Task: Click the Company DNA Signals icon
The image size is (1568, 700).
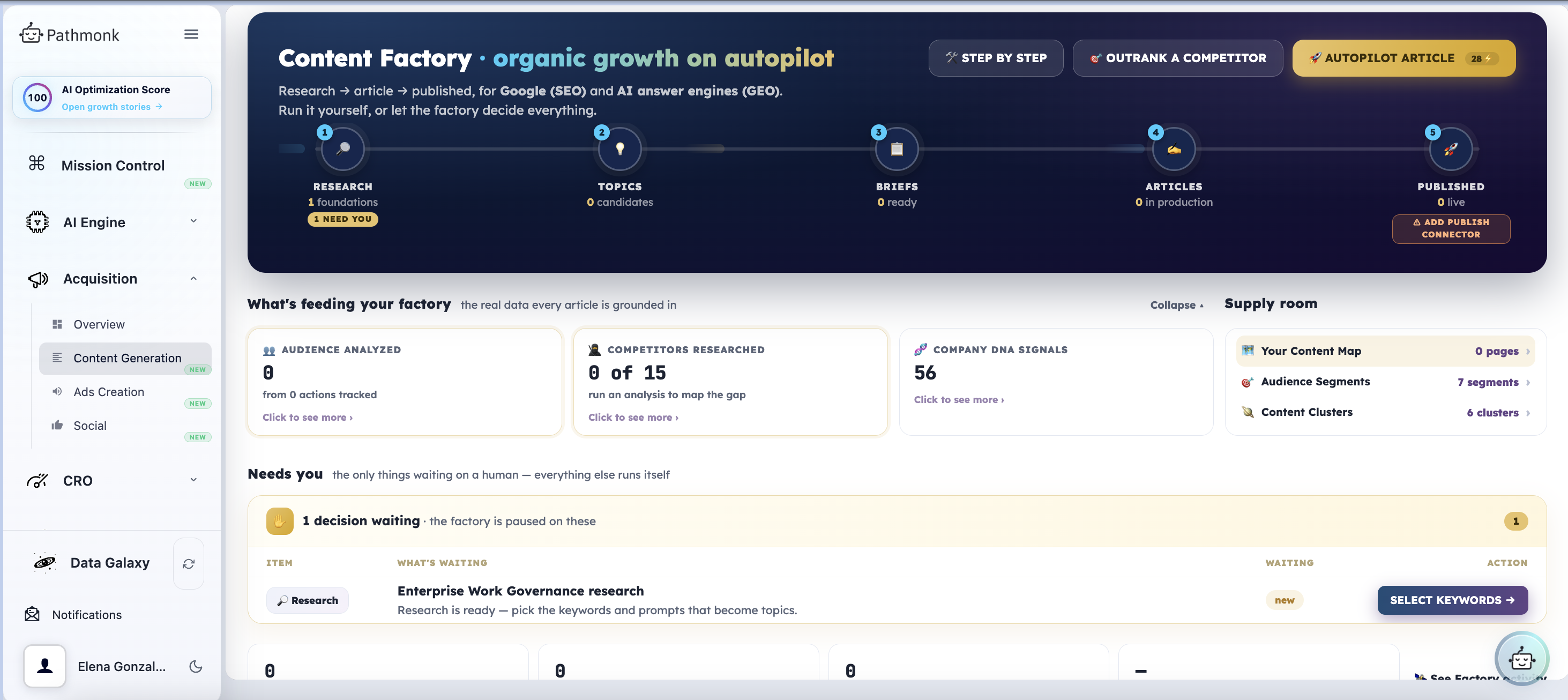Action: coord(920,349)
